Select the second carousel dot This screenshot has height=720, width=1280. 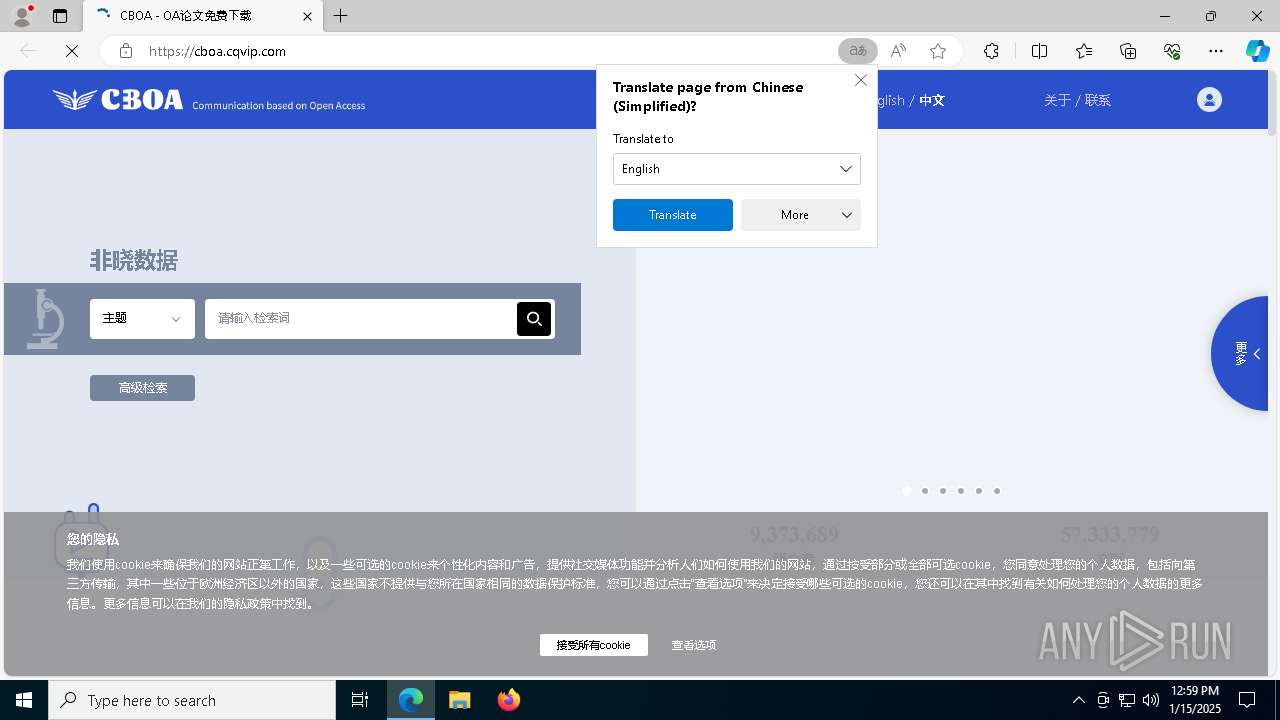[x=925, y=491]
